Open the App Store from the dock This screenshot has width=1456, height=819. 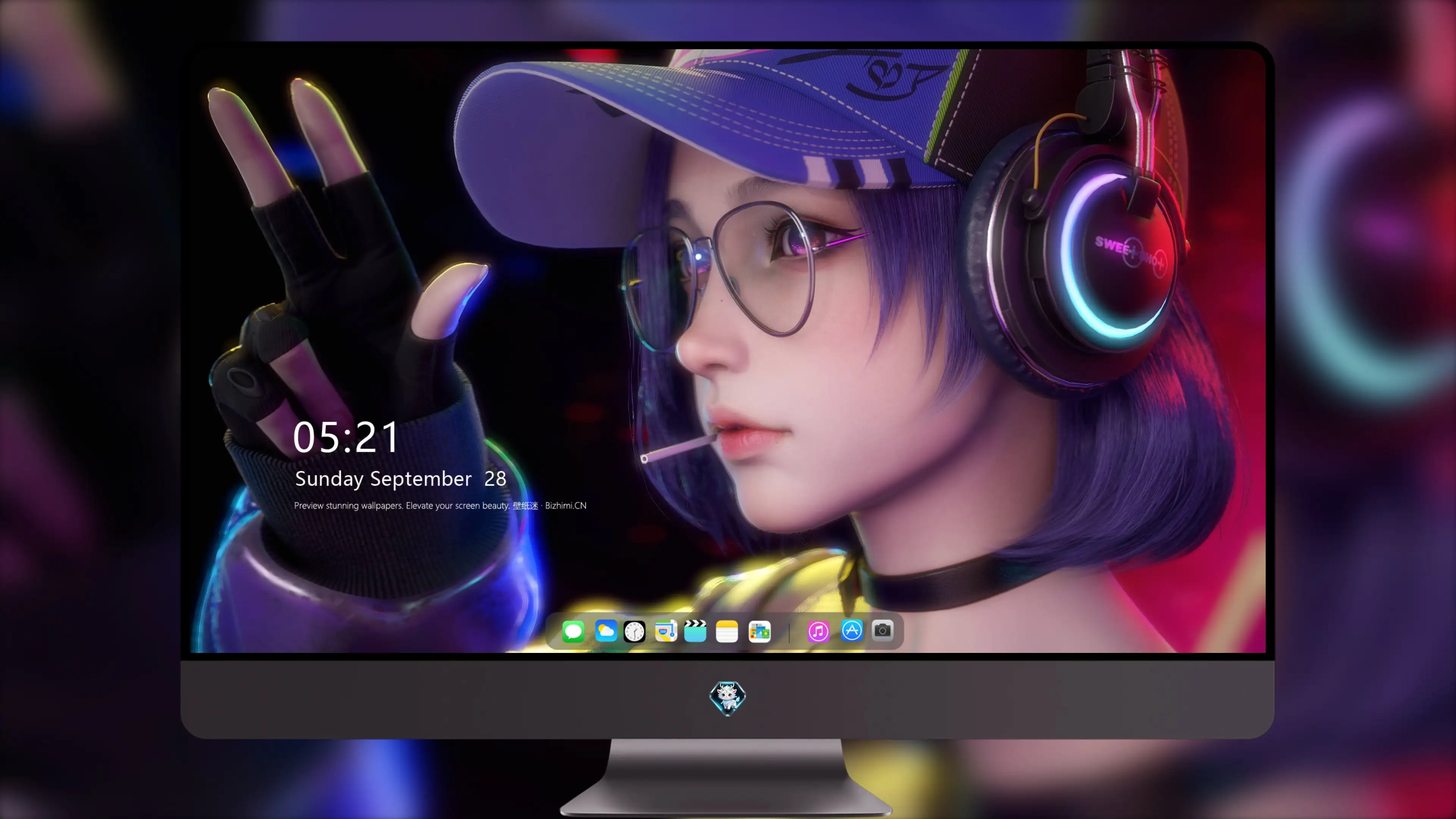(x=852, y=630)
